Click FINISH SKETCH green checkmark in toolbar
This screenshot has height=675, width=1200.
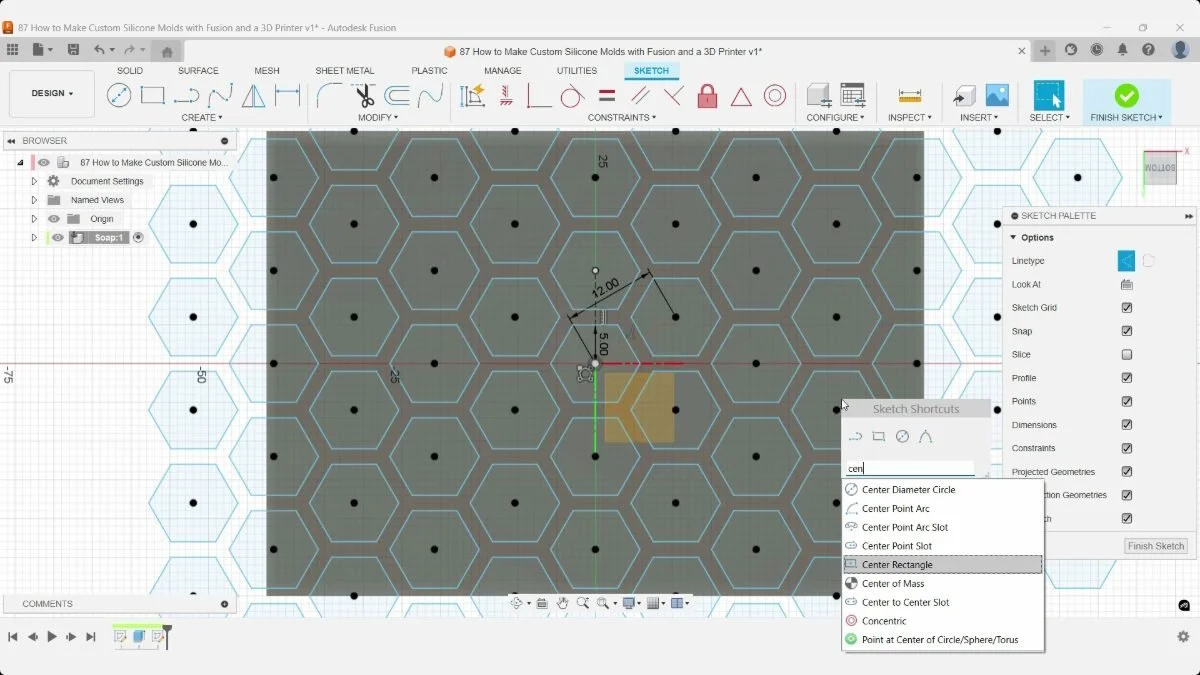[x=1126, y=95]
